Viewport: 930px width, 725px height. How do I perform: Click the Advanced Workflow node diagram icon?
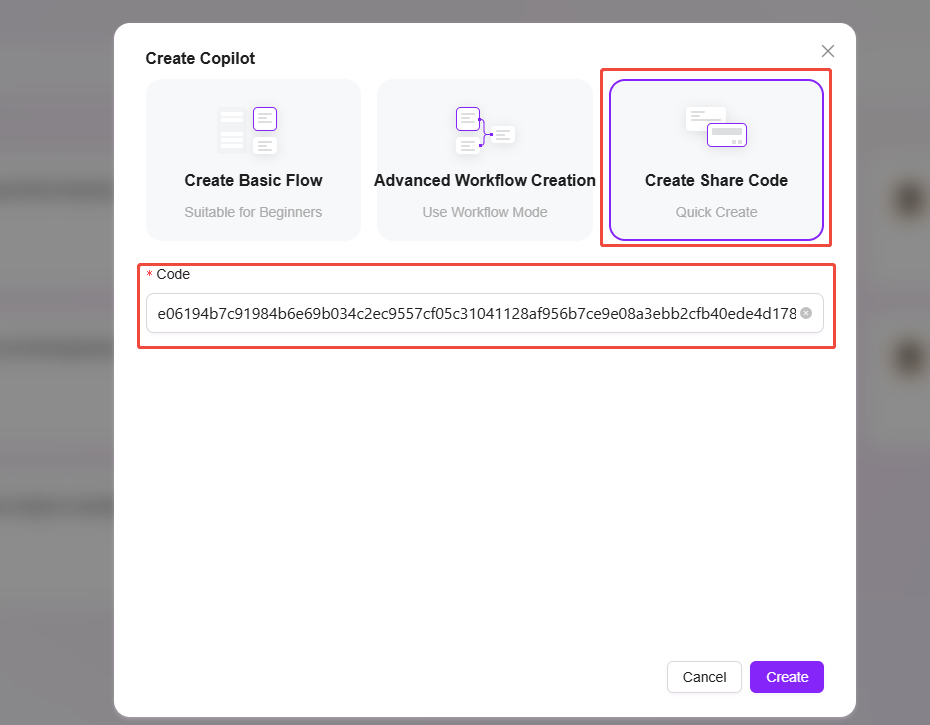coord(485,131)
